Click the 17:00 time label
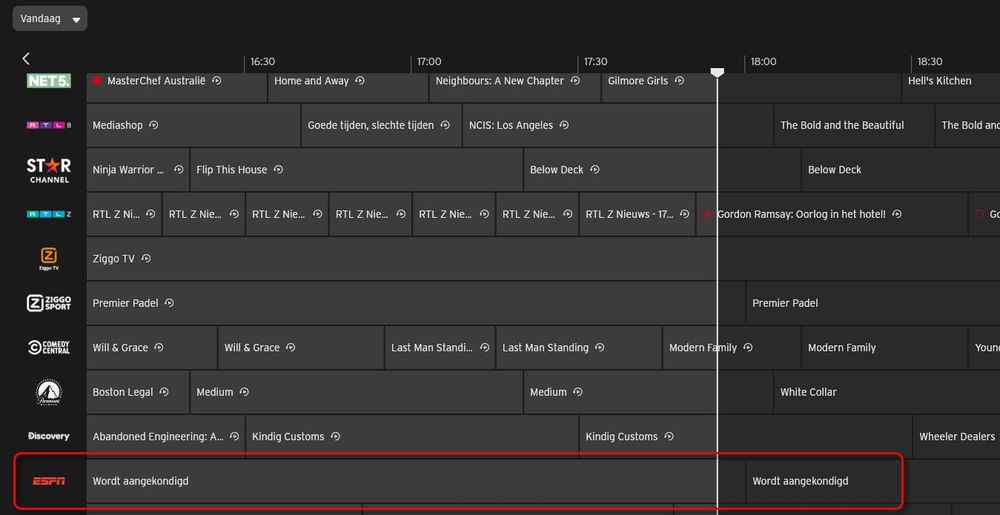 point(429,62)
